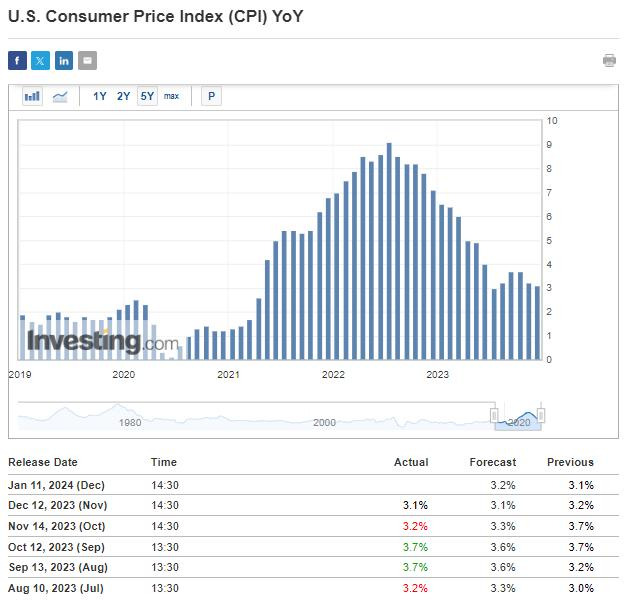The height and width of the screenshot is (613, 626).
Task: Open the Oct 12, 2023 (Sep) release row
Action: (313, 547)
